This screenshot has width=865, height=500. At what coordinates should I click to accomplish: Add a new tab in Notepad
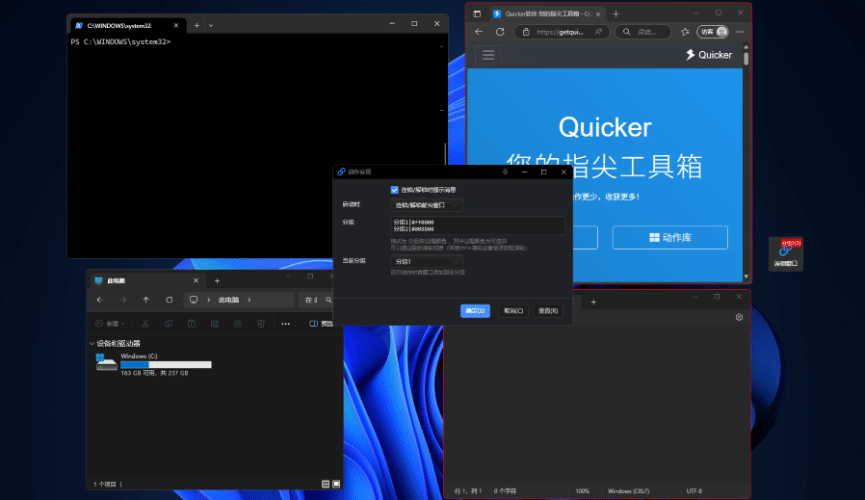(594, 302)
